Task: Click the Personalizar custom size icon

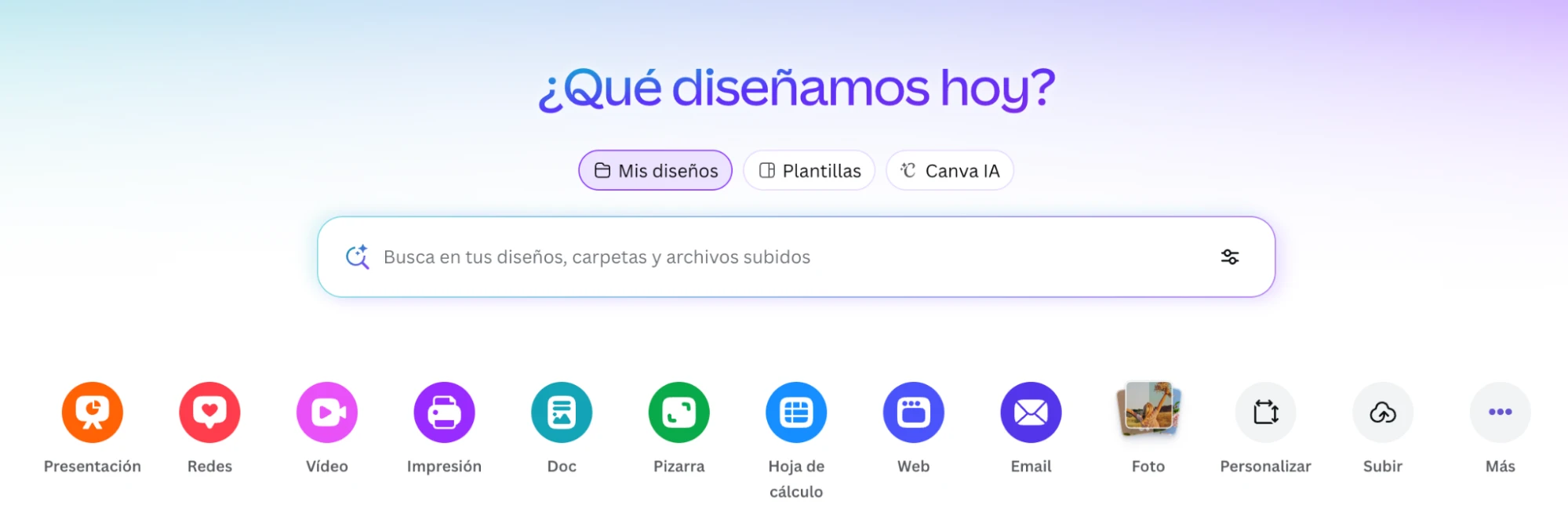Action: [x=1266, y=412]
